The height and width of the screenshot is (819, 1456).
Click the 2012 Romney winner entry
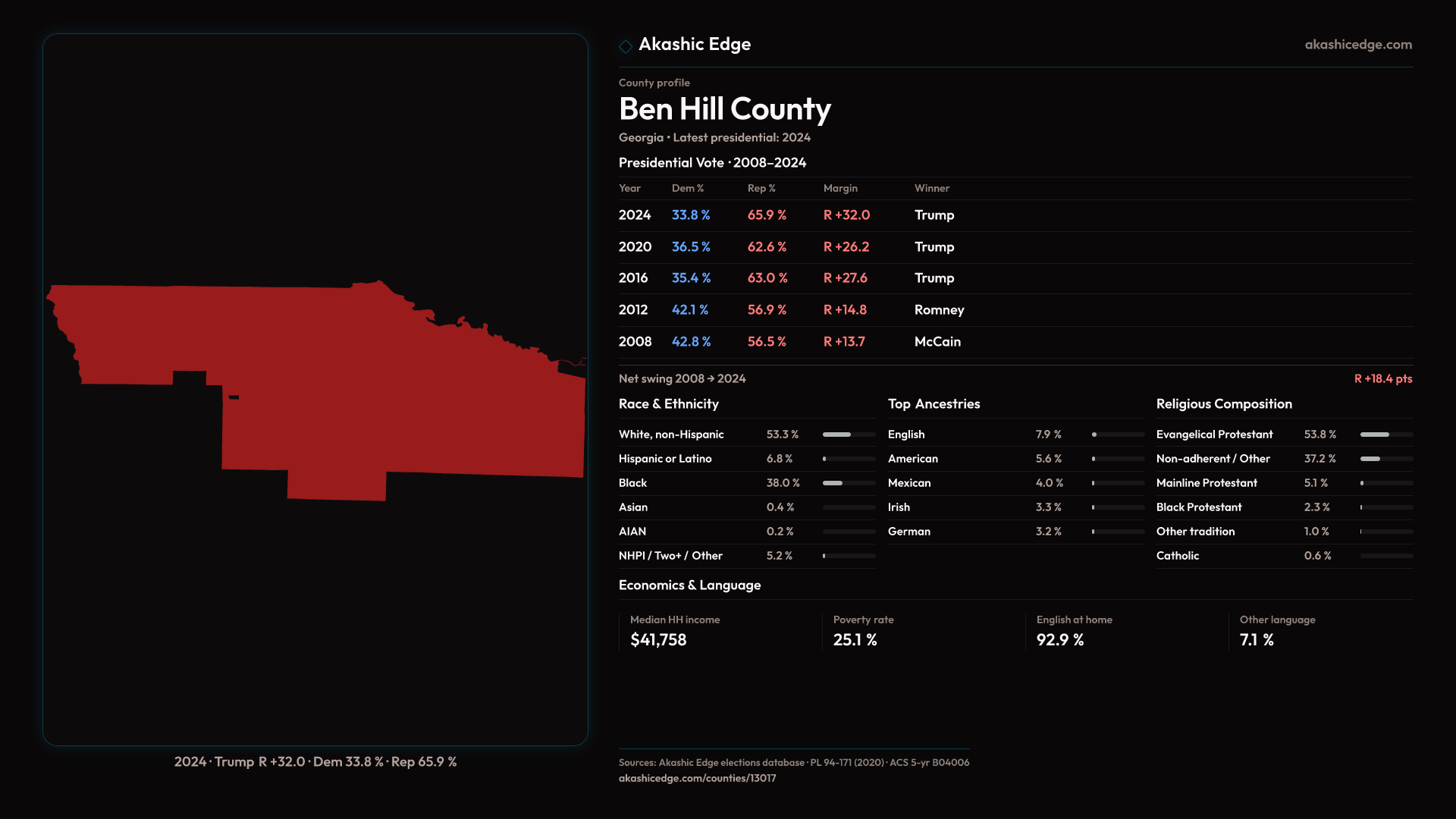click(x=939, y=310)
